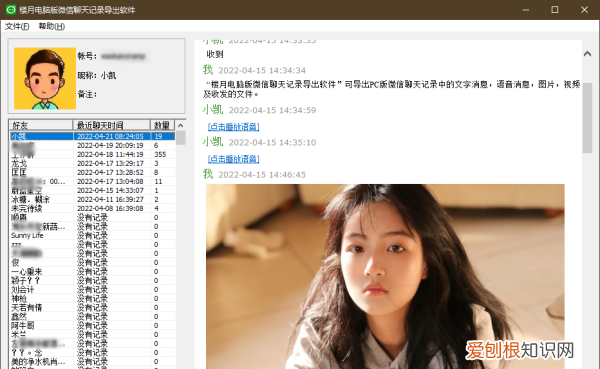Screen dimensions: 600x369
Task: Select row dated 2022-04-17 13:04:08
Action: pyautogui.click(x=92, y=181)
